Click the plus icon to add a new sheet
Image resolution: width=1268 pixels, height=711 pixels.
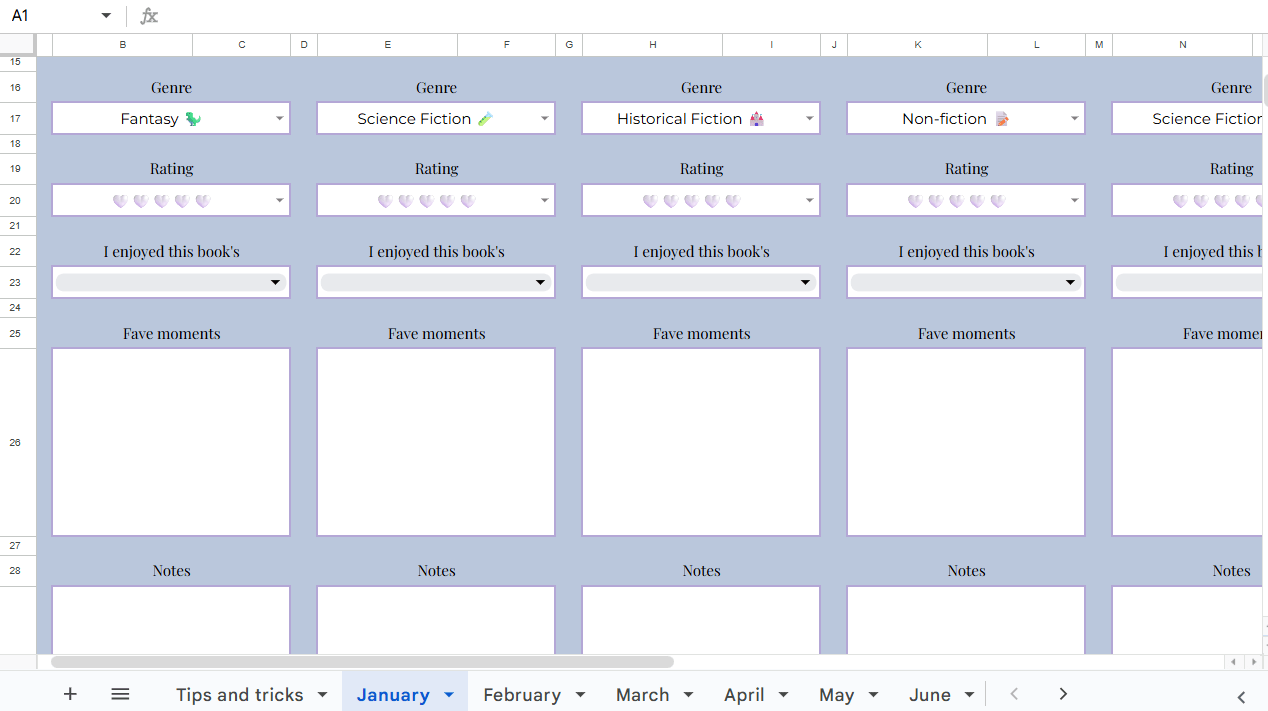coord(70,694)
